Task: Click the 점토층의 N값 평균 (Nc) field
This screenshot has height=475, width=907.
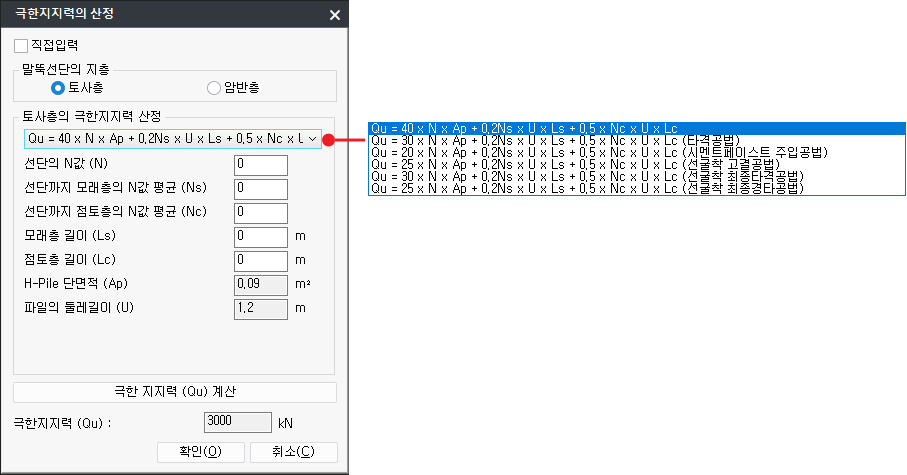Action: (261, 212)
